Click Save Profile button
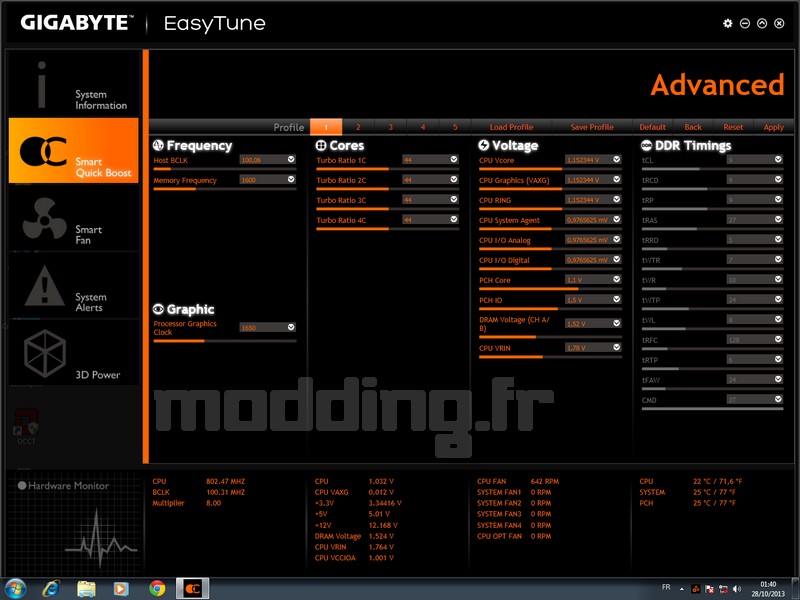The width and height of the screenshot is (800, 600). (x=592, y=127)
